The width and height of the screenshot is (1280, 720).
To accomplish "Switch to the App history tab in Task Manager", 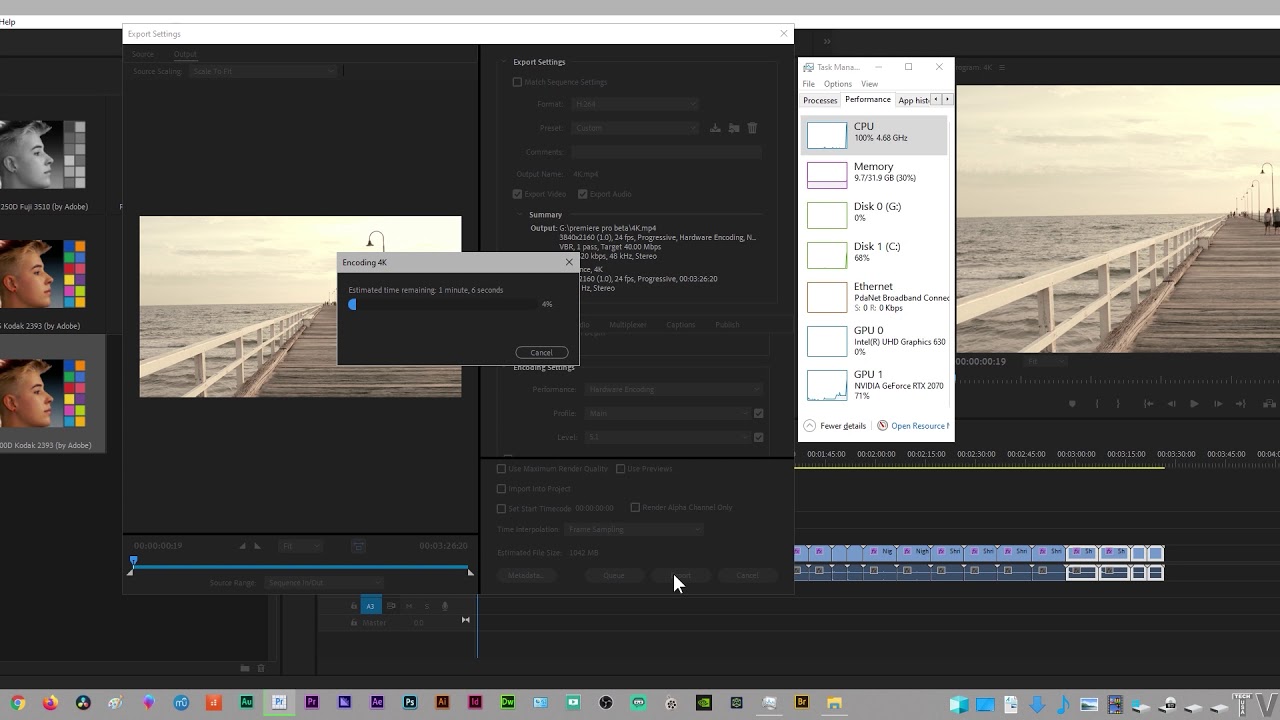I will [913, 100].
